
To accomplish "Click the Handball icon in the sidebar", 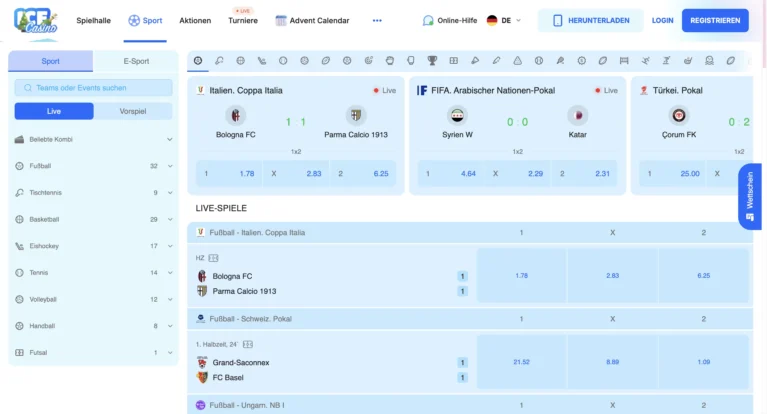I will click(x=20, y=325).
